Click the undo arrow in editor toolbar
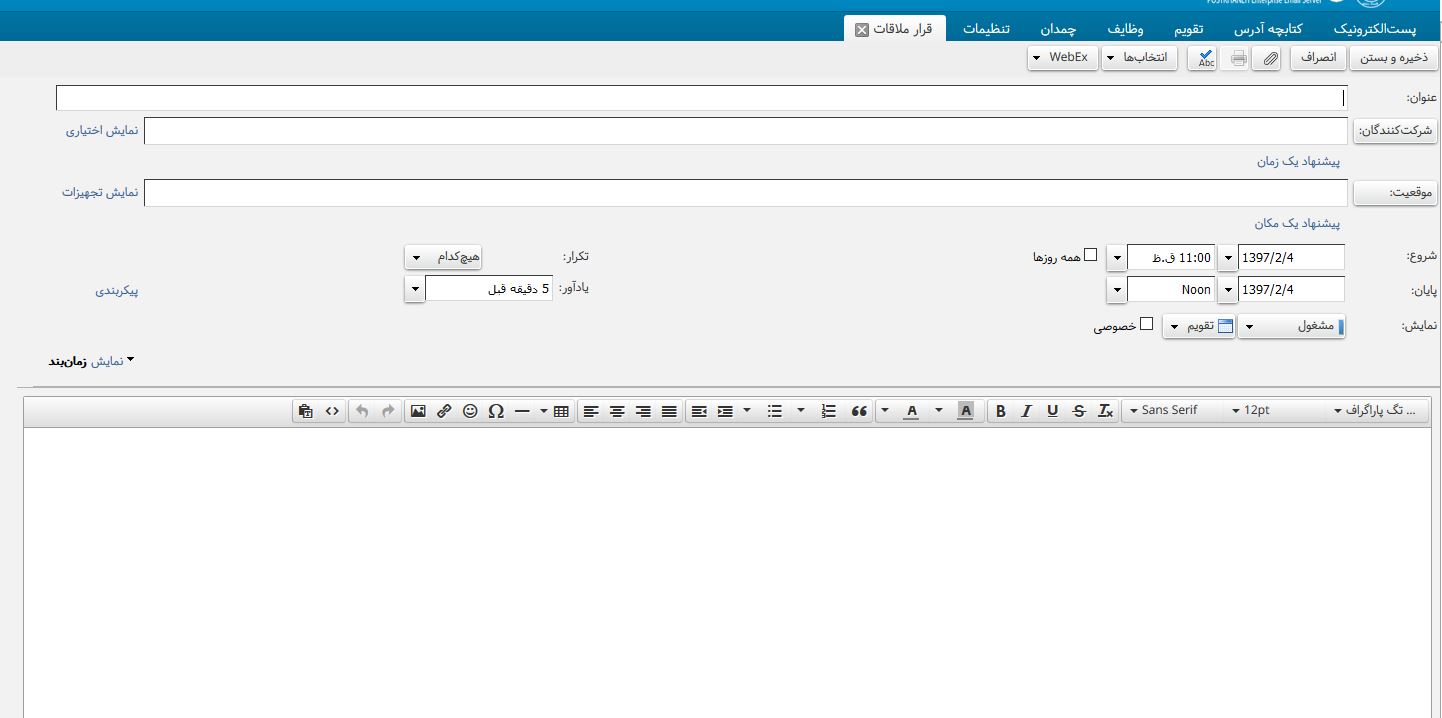This screenshot has height=718, width=1442. pyautogui.click(x=362, y=411)
